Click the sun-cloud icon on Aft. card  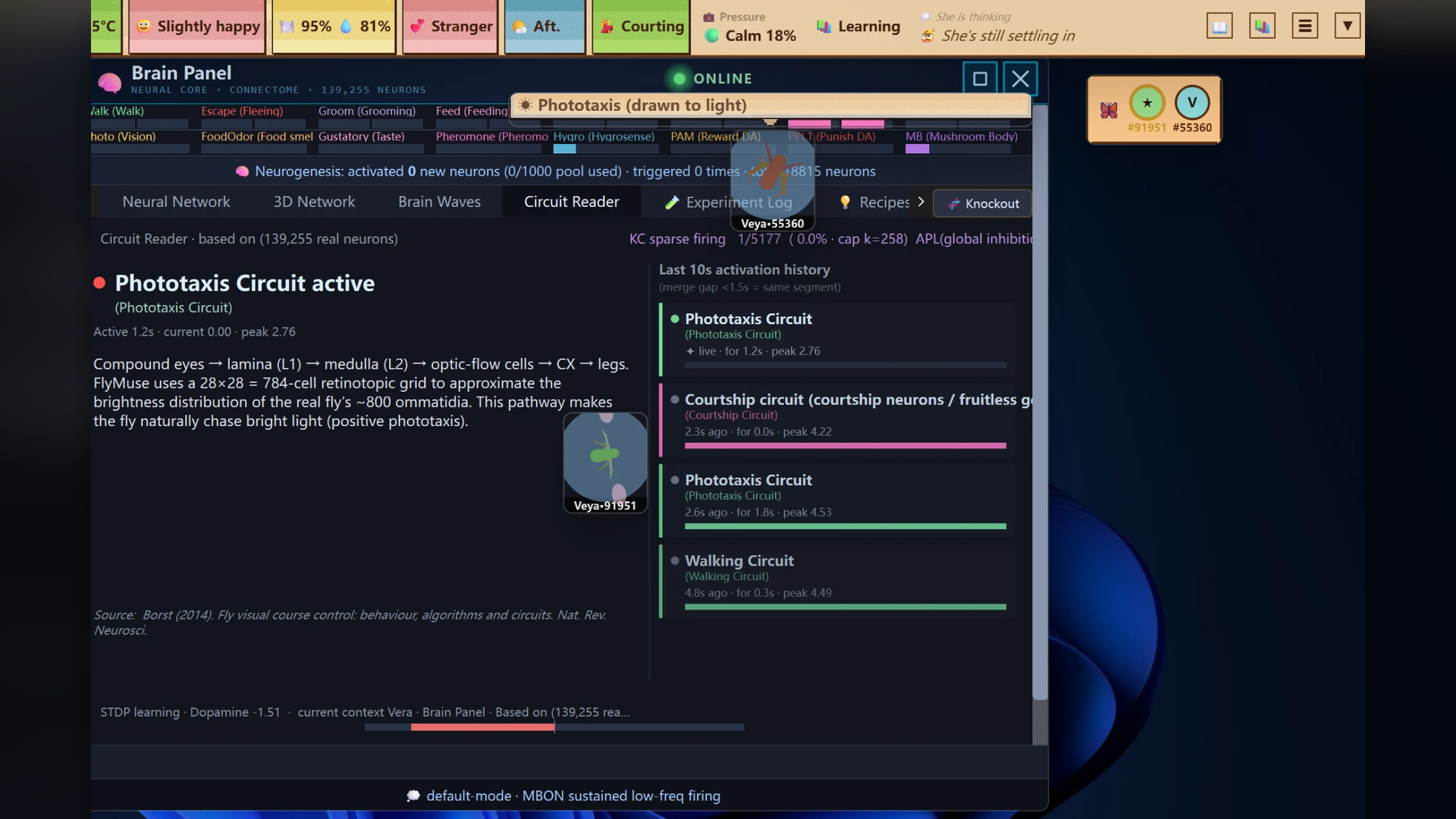pyautogui.click(x=519, y=27)
